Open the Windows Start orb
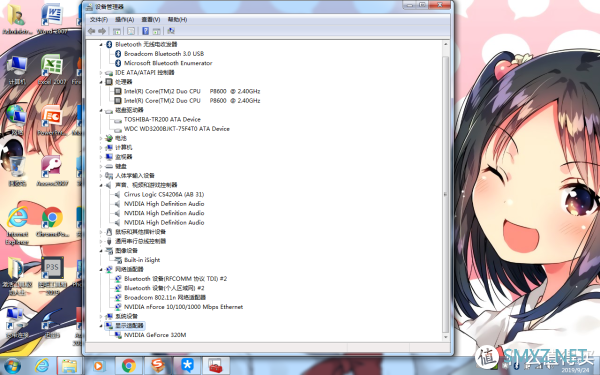 (x=12, y=366)
